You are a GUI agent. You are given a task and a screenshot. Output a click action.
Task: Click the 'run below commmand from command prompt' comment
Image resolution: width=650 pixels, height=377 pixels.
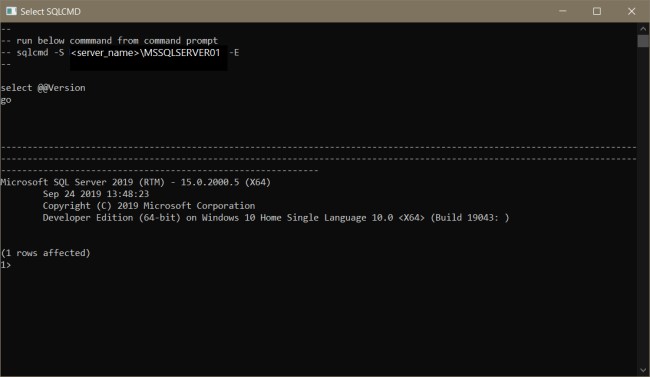click(117, 41)
